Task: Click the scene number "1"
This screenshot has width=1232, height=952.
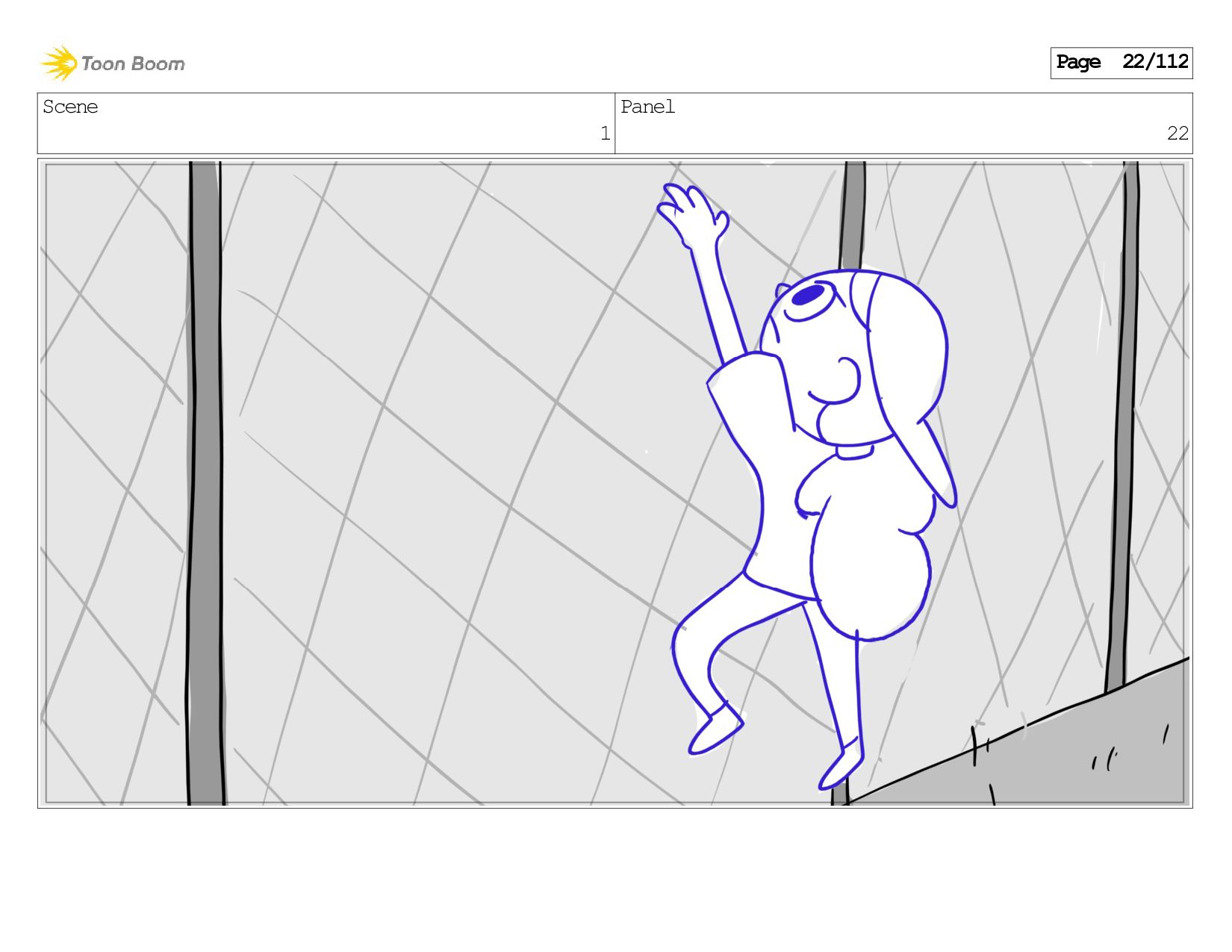Action: tap(605, 134)
